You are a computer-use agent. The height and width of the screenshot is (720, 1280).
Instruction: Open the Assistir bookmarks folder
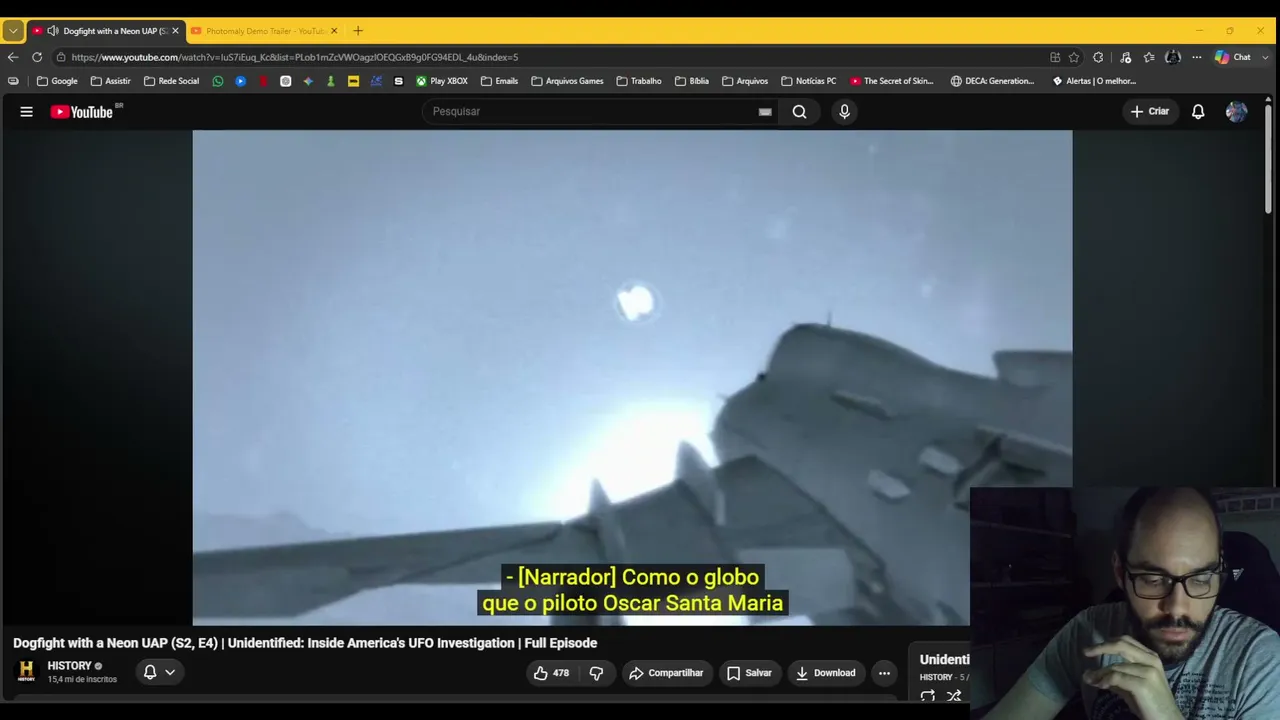(x=110, y=81)
